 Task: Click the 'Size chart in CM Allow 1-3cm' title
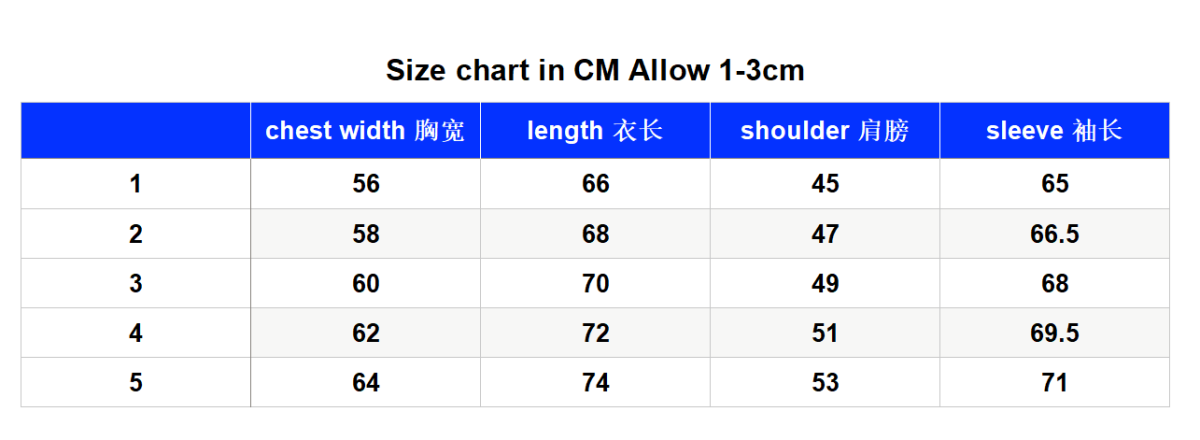[595, 71]
